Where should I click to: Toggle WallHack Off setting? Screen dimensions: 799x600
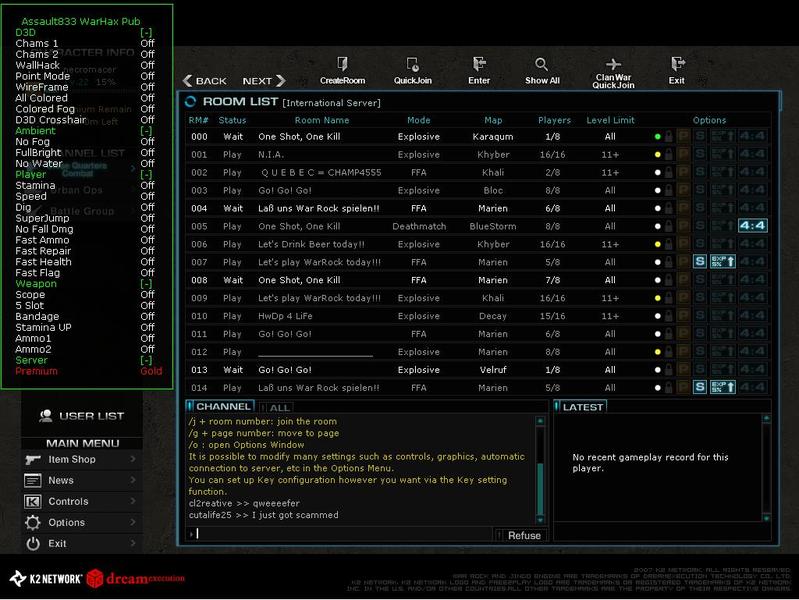[x=147, y=65]
